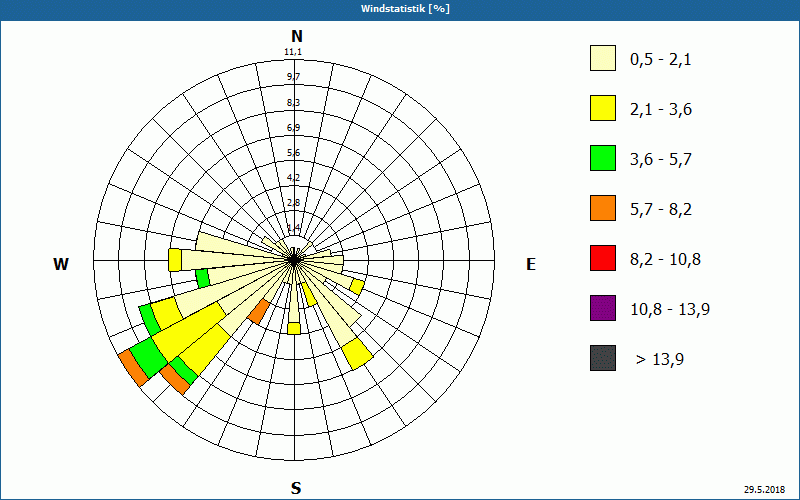Click the E compass label
Screen dimensions: 800x500
point(531,264)
